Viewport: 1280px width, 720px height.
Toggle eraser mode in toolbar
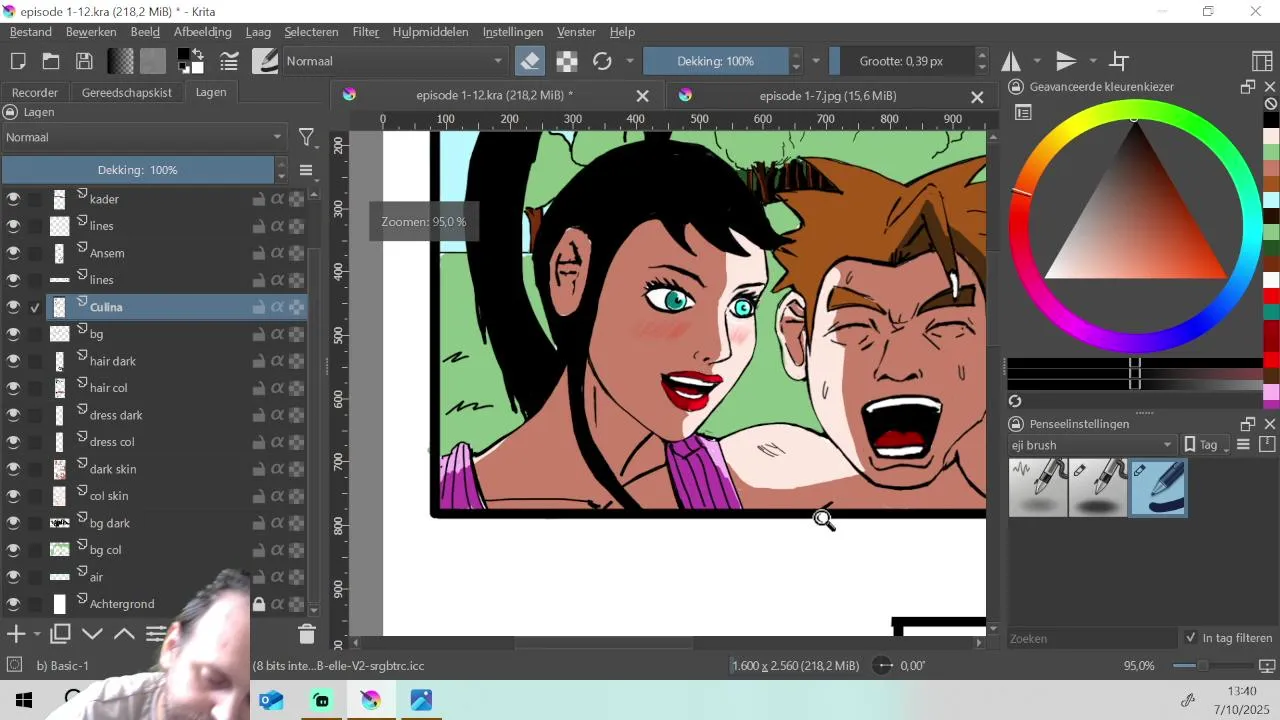tap(530, 61)
